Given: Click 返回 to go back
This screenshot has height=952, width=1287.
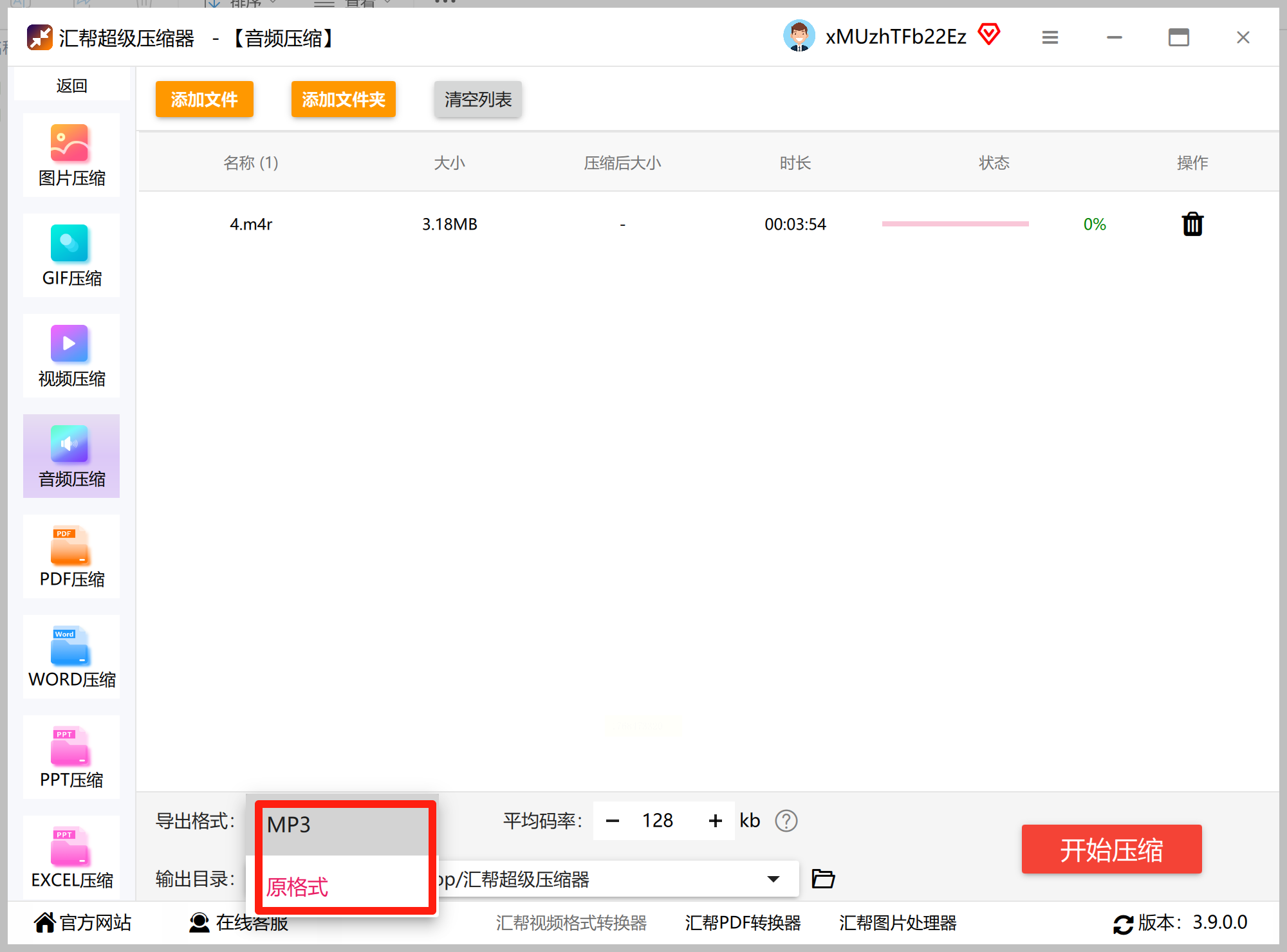Looking at the screenshot, I should click(x=71, y=86).
